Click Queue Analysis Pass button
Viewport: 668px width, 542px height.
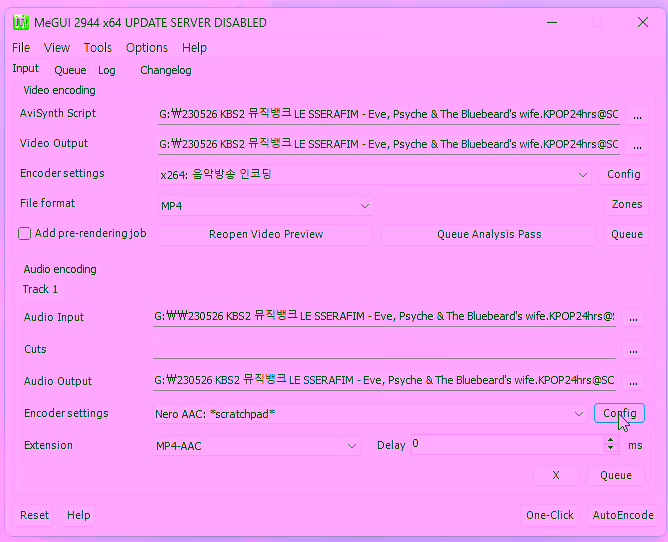click(x=488, y=235)
